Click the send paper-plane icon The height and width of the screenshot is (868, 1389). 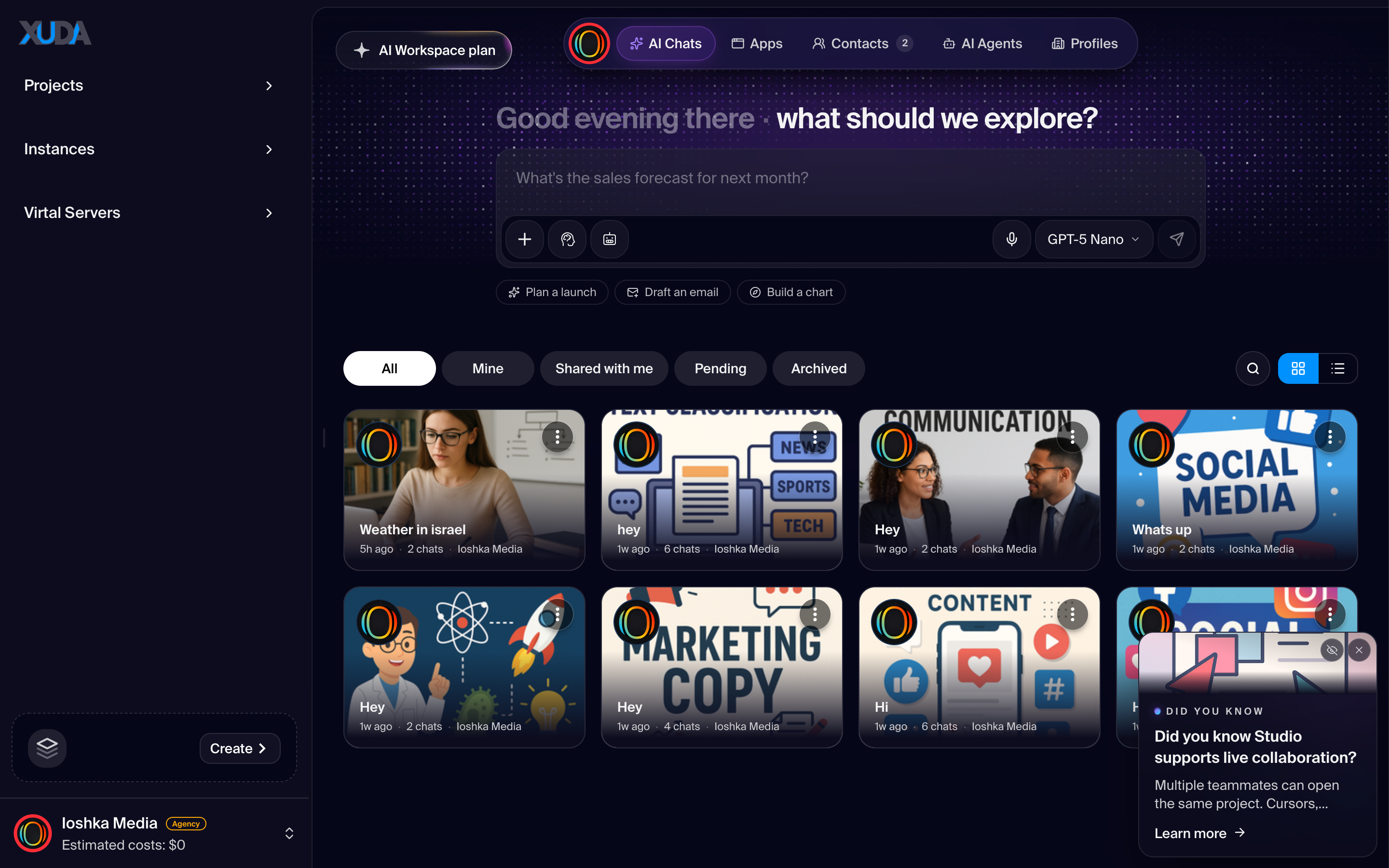point(1177,239)
